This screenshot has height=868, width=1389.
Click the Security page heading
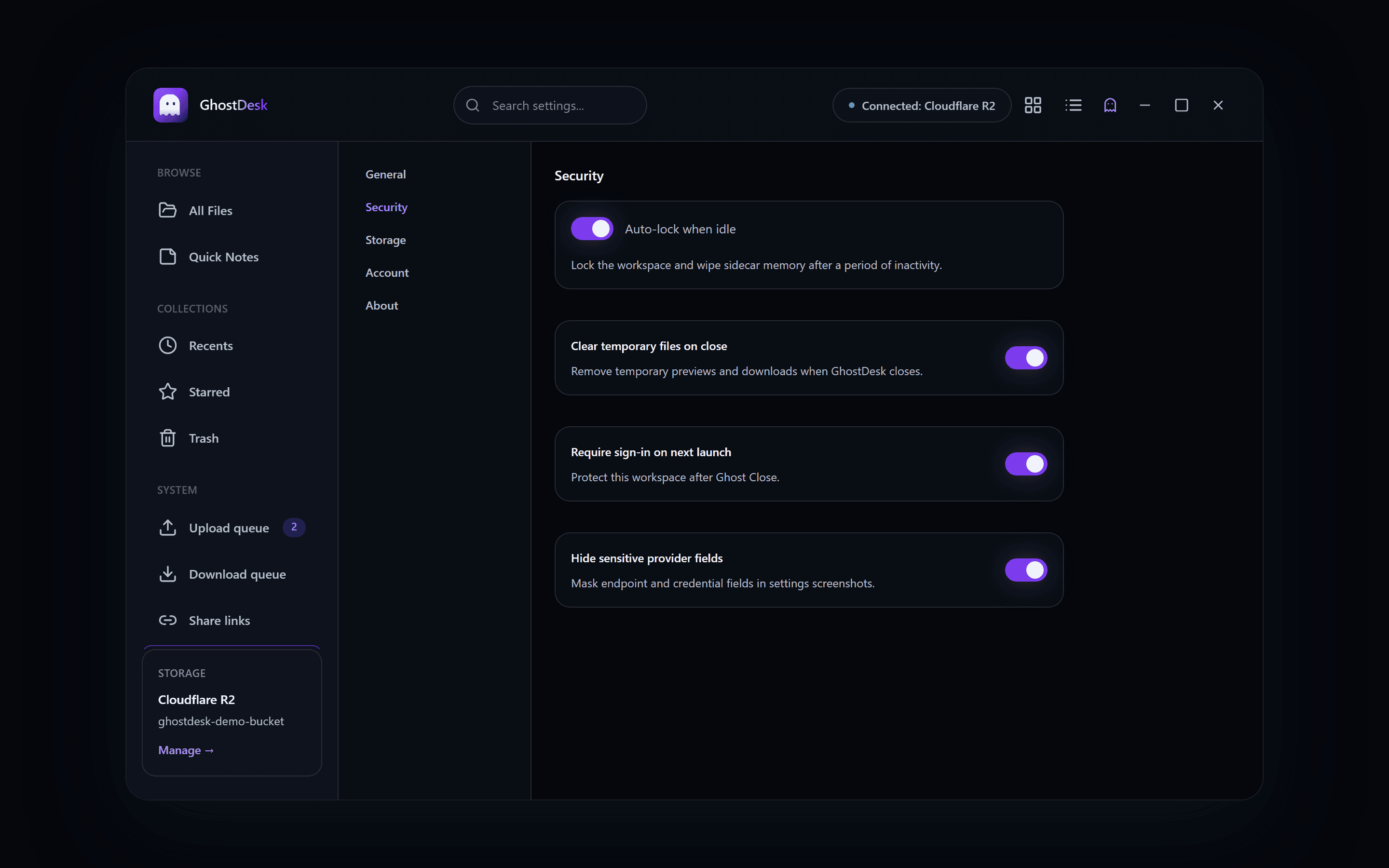pyautogui.click(x=579, y=176)
